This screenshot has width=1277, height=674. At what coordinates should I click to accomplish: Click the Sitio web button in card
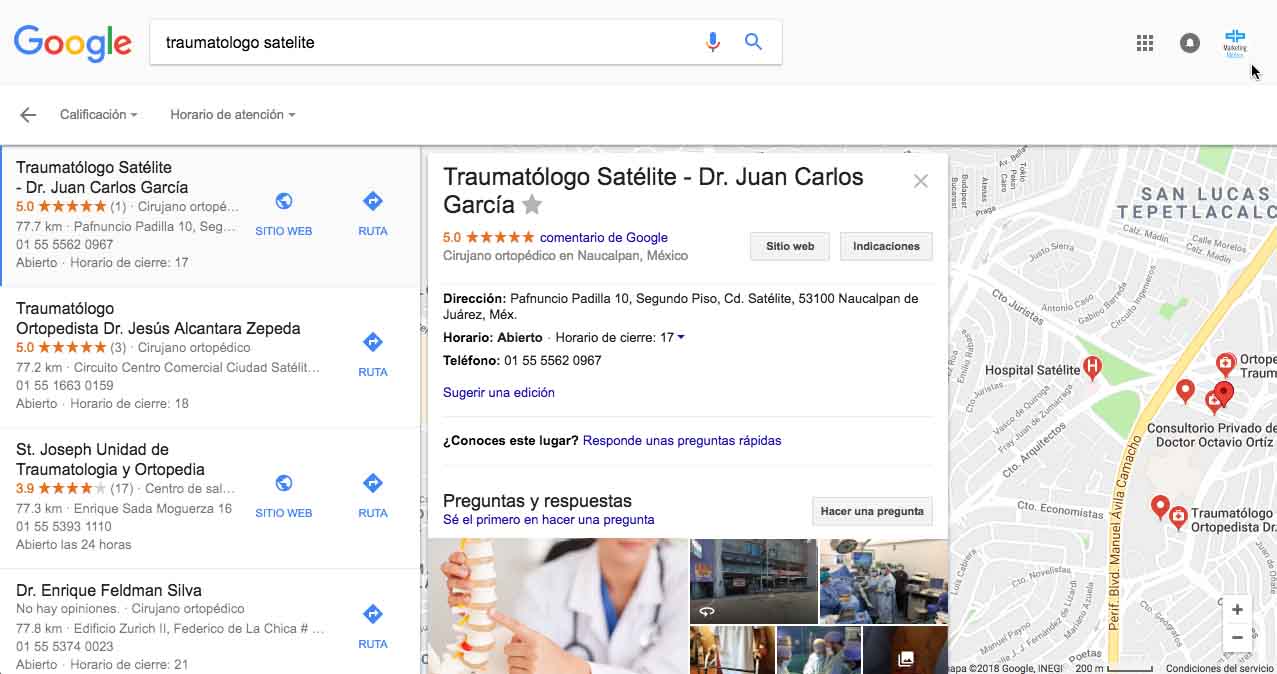(790, 246)
